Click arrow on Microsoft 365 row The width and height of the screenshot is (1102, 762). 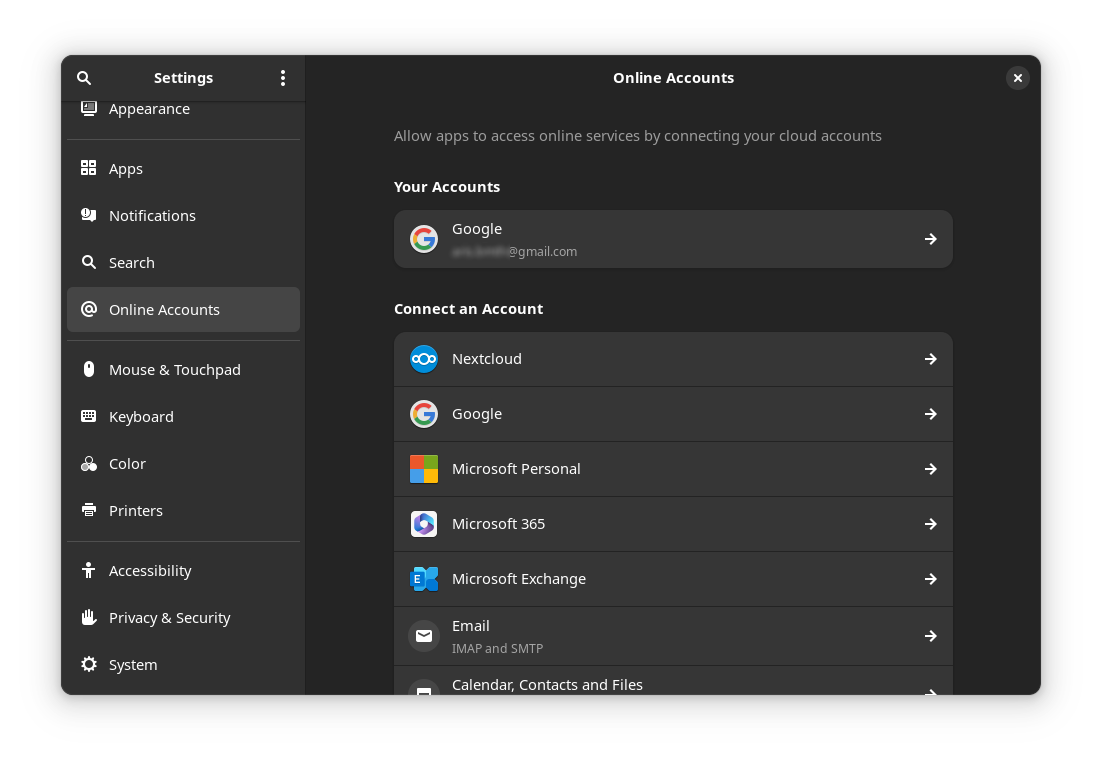[931, 524]
